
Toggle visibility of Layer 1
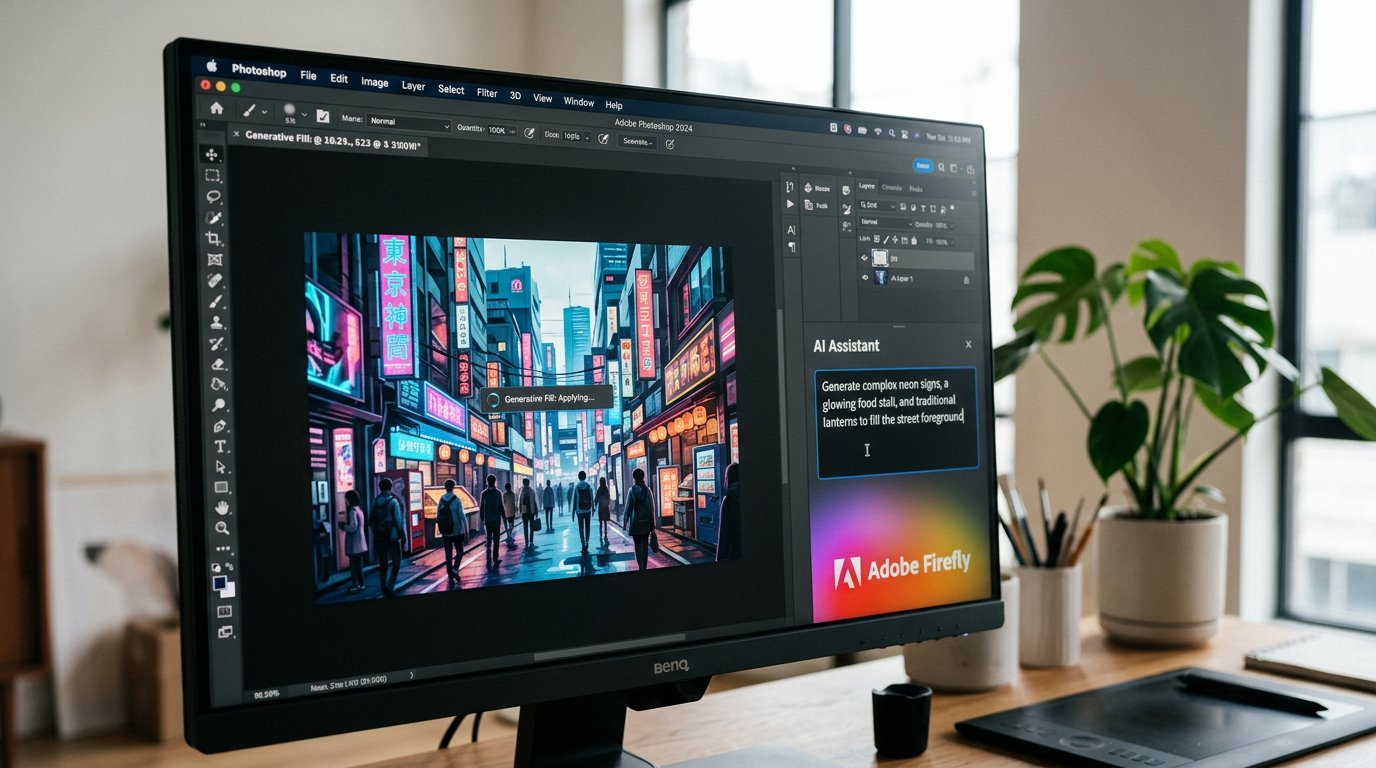(866, 279)
